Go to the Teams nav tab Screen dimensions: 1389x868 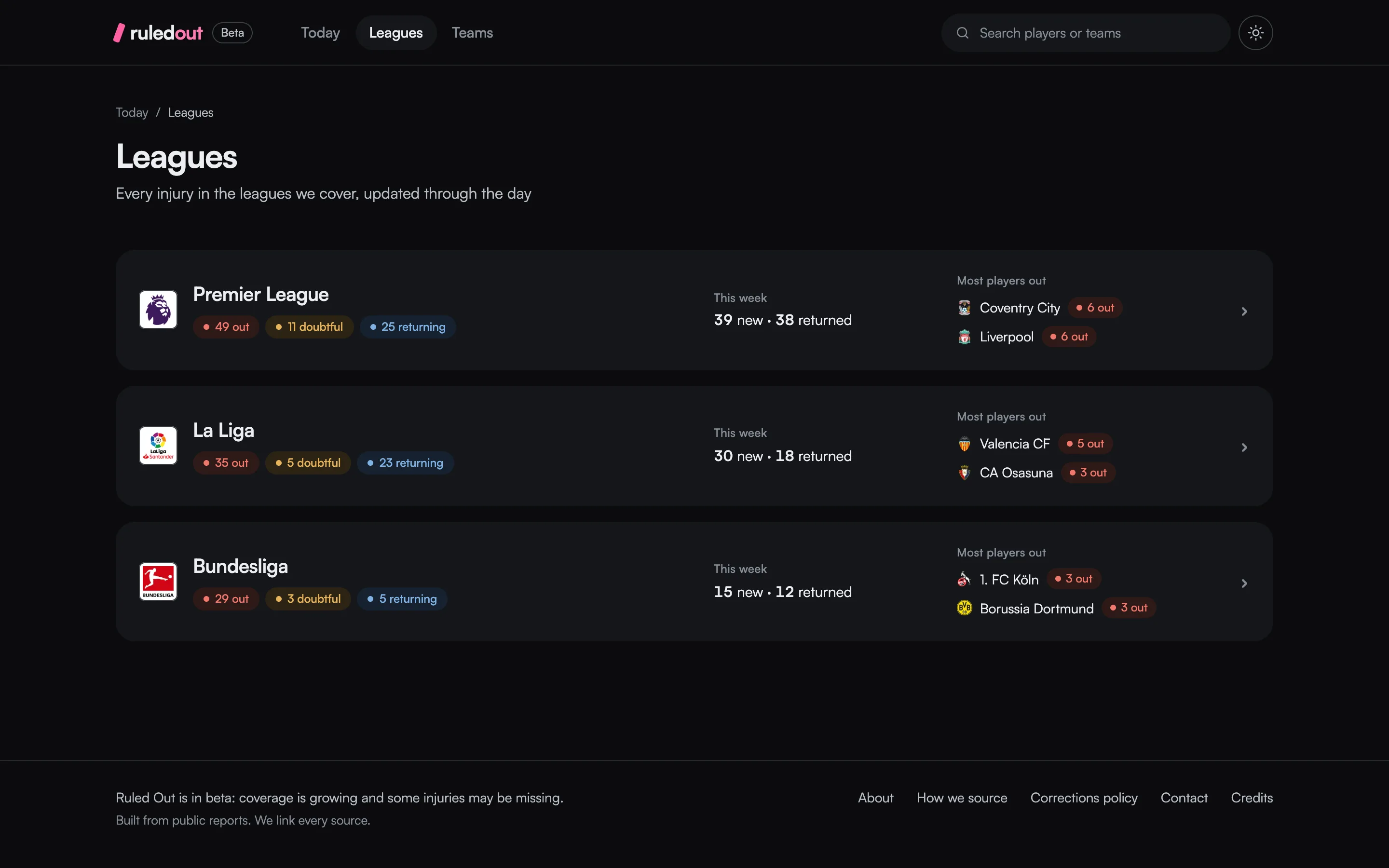click(472, 33)
